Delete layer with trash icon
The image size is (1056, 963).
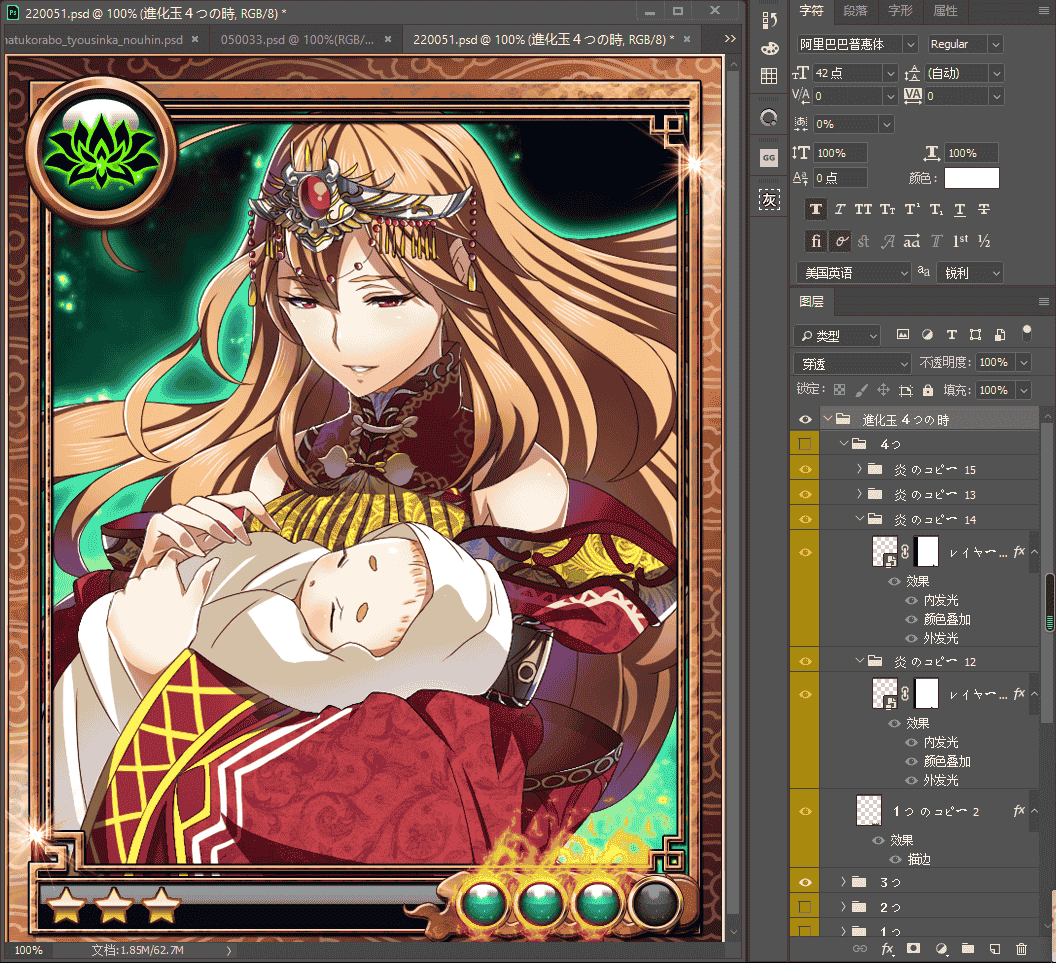(1022, 949)
